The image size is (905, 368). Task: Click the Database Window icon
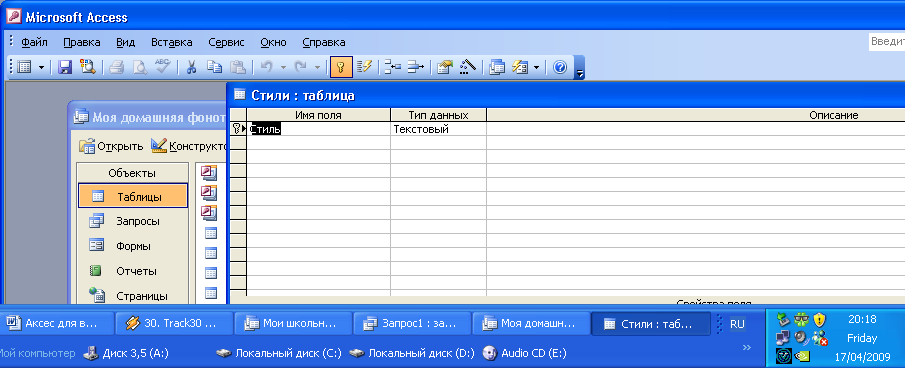pos(496,67)
